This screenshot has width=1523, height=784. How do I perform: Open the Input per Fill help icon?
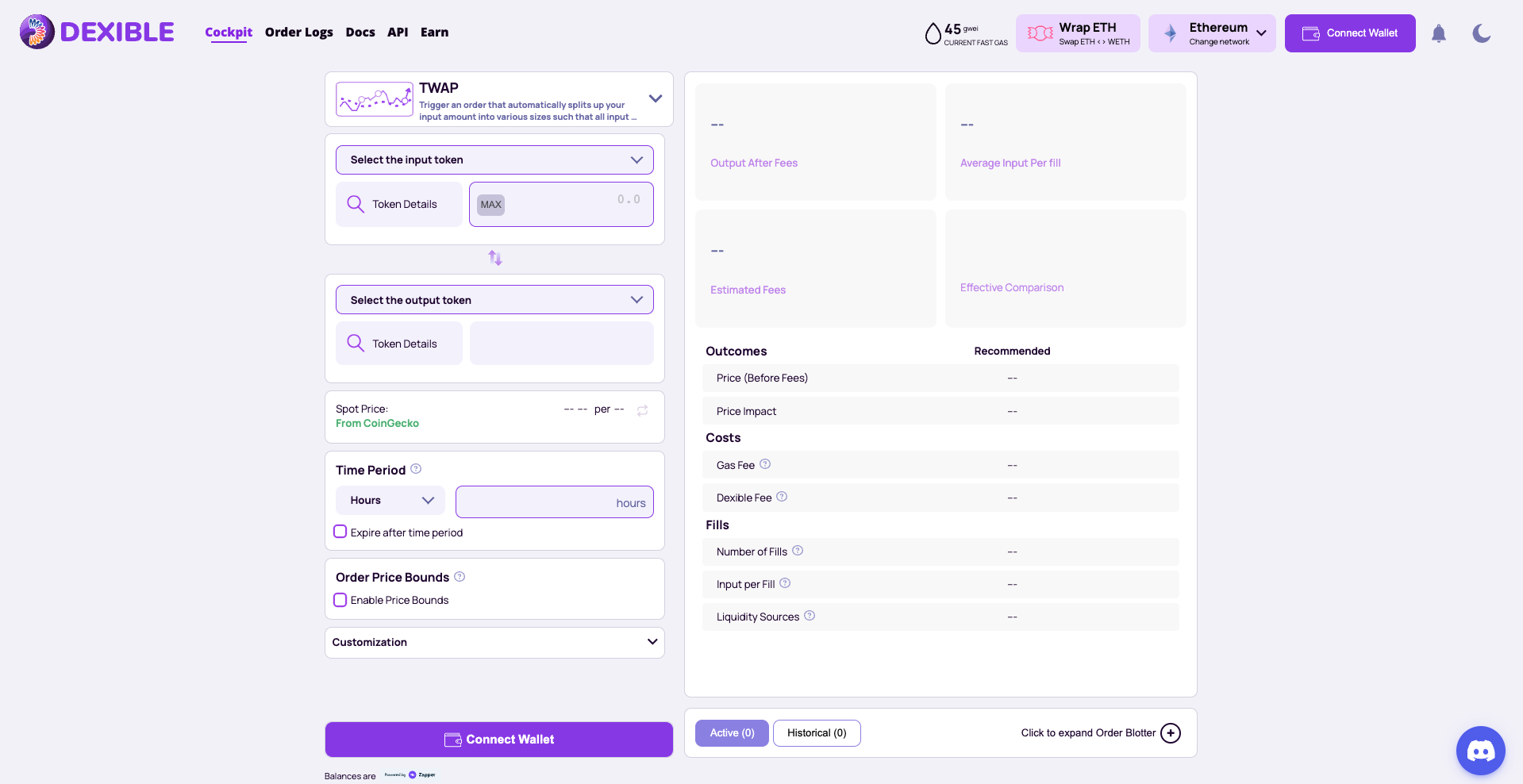point(785,583)
